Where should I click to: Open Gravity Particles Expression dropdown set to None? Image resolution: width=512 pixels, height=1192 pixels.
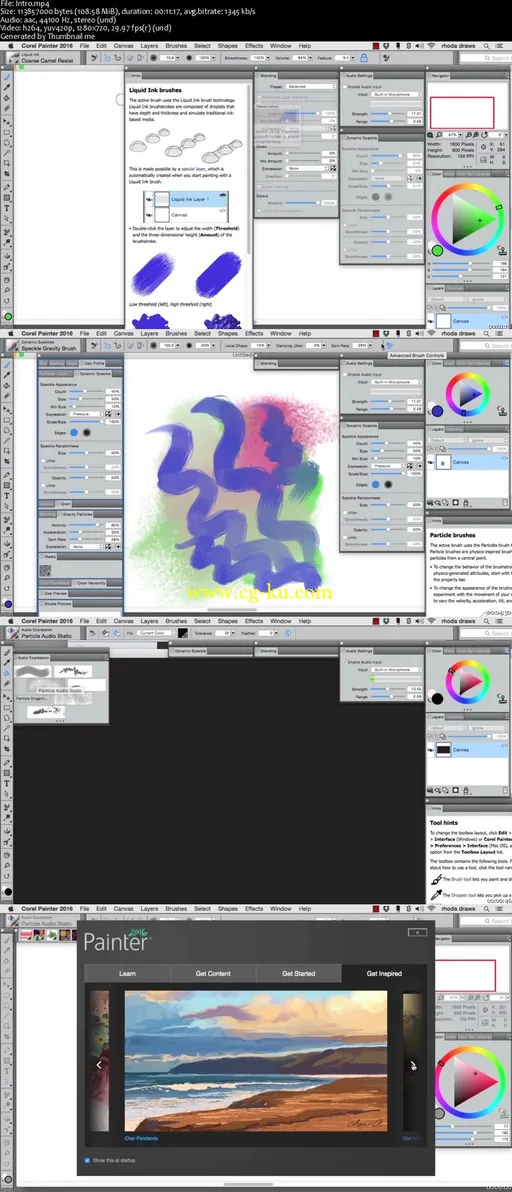point(85,547)
